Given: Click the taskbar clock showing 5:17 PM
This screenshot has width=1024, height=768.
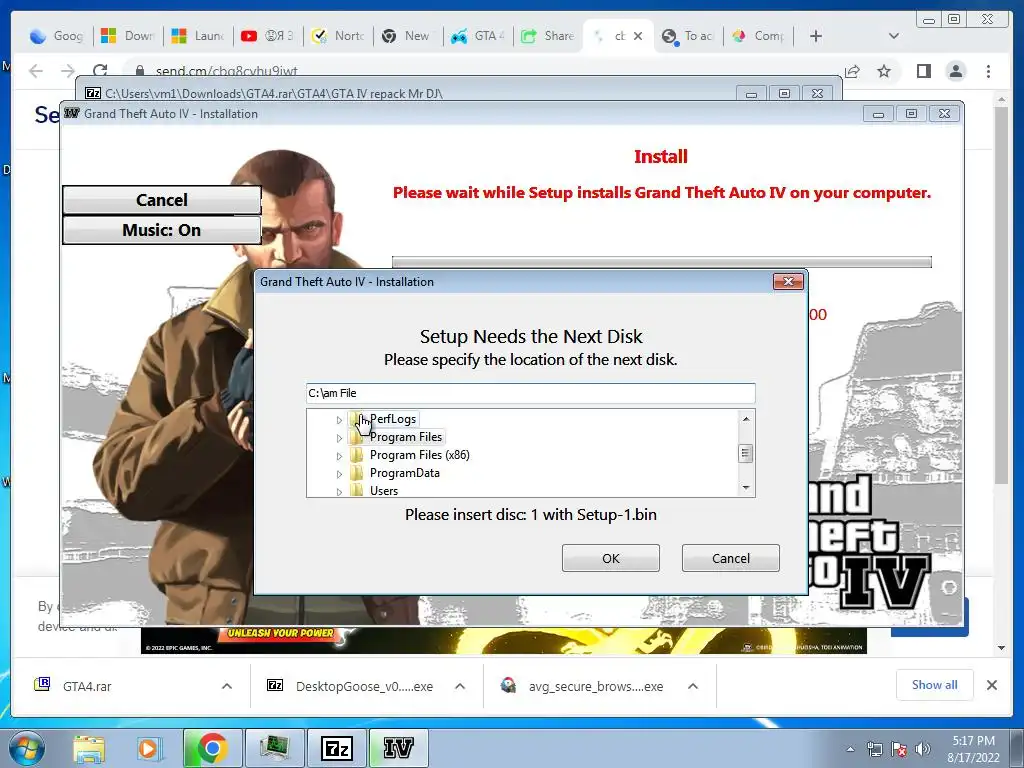Looking at the screenshot, I should [x=973, y=749].
